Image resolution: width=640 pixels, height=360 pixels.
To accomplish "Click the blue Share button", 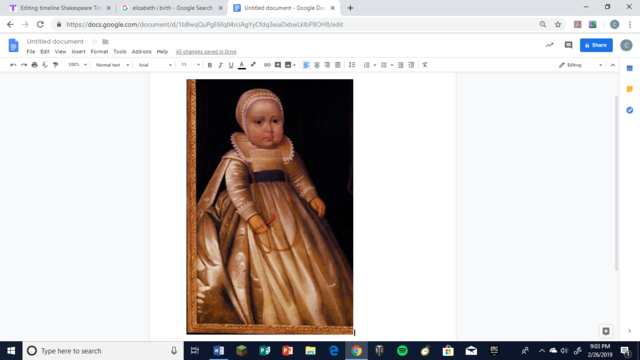I will [x=596, y=45].
